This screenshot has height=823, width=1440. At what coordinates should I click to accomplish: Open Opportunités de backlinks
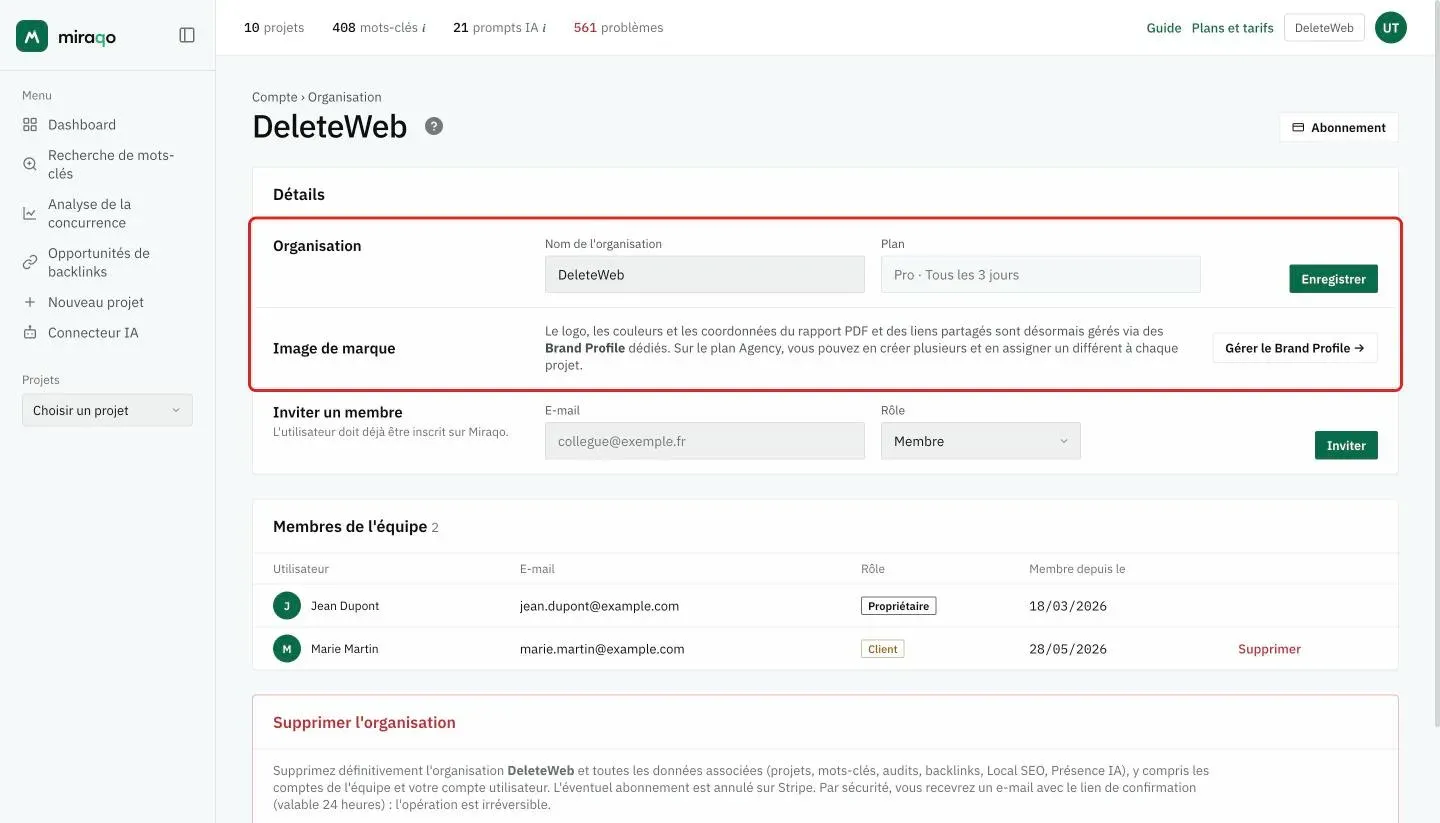(x=99, y=262)
